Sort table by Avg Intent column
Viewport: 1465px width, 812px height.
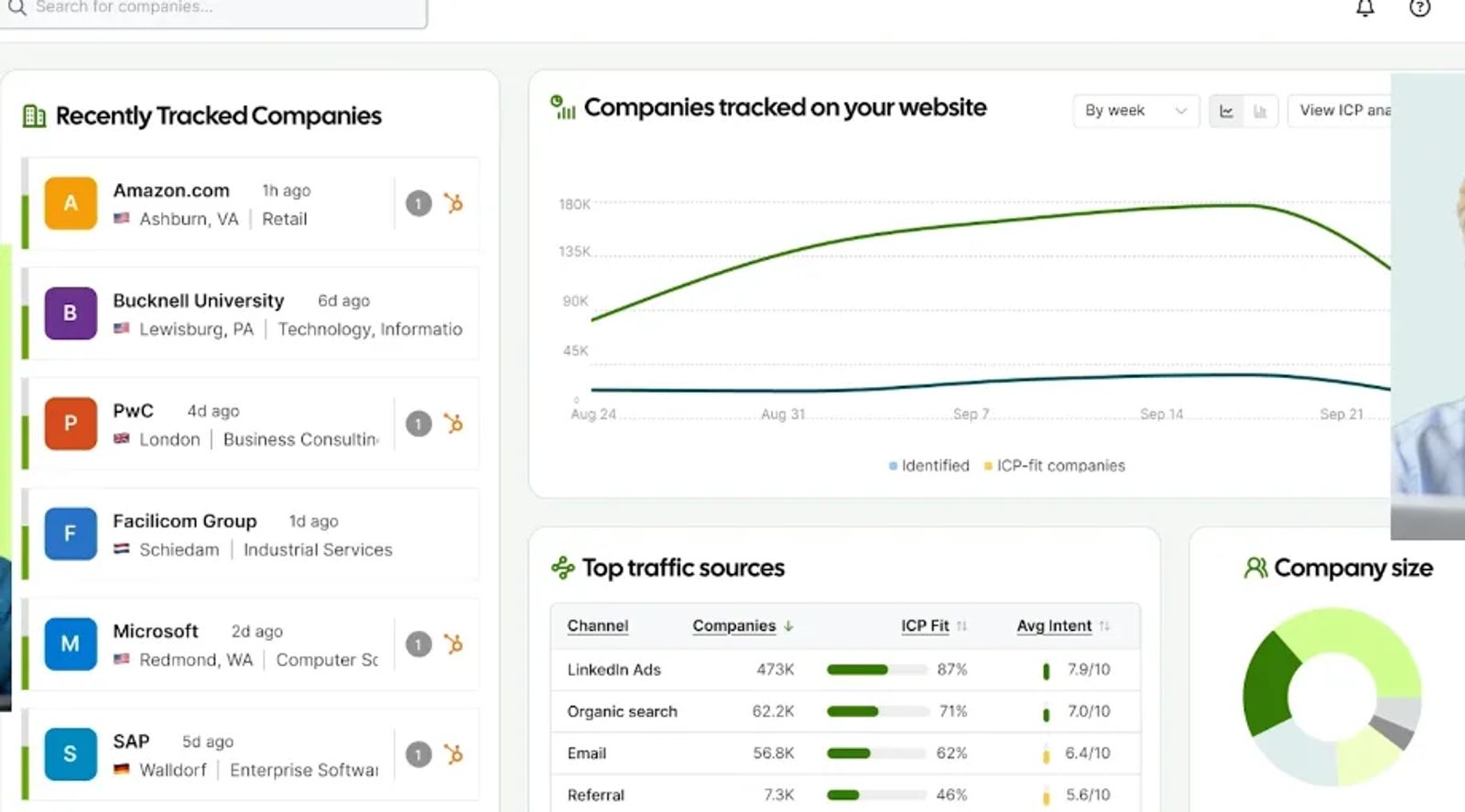(x=1063, y=626)
